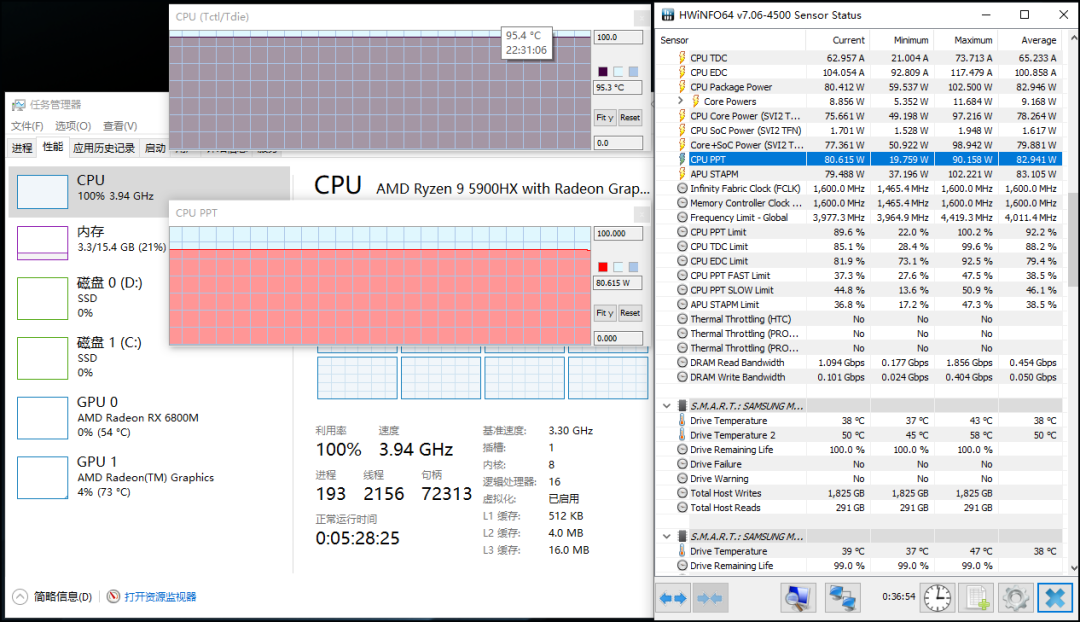Viewport: 1080px width, 622px height.
Task: Collapse Task Manager to brief info view
Action: click(x=54, y=597)
